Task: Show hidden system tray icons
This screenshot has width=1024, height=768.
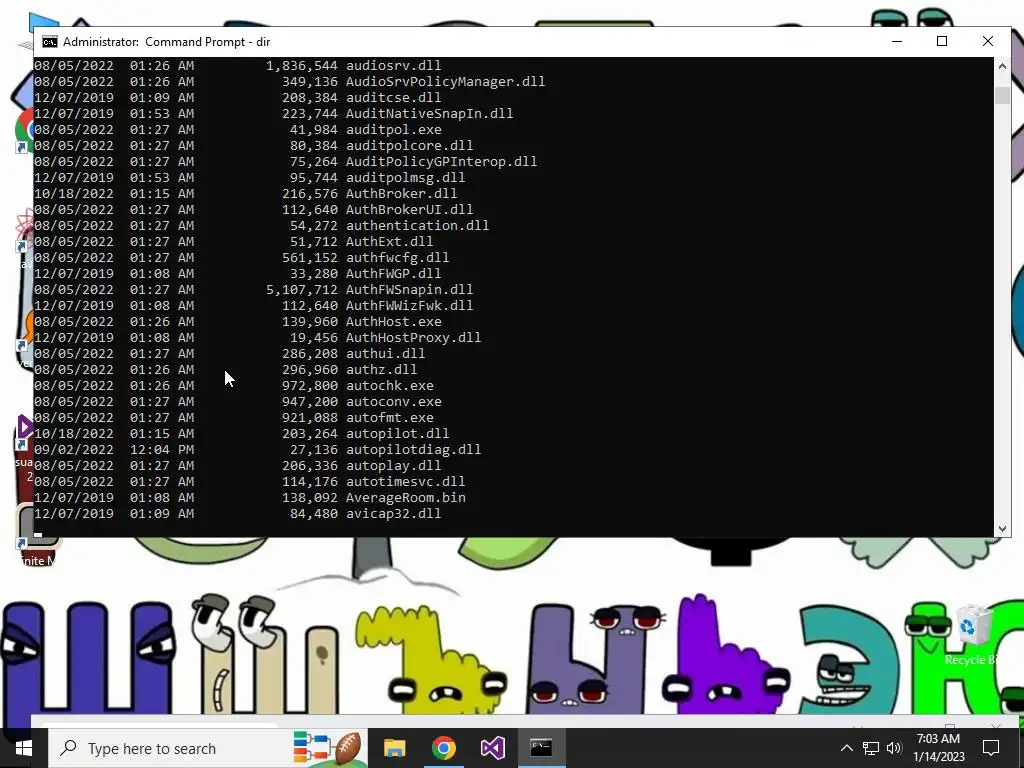Action: (846, 748)
